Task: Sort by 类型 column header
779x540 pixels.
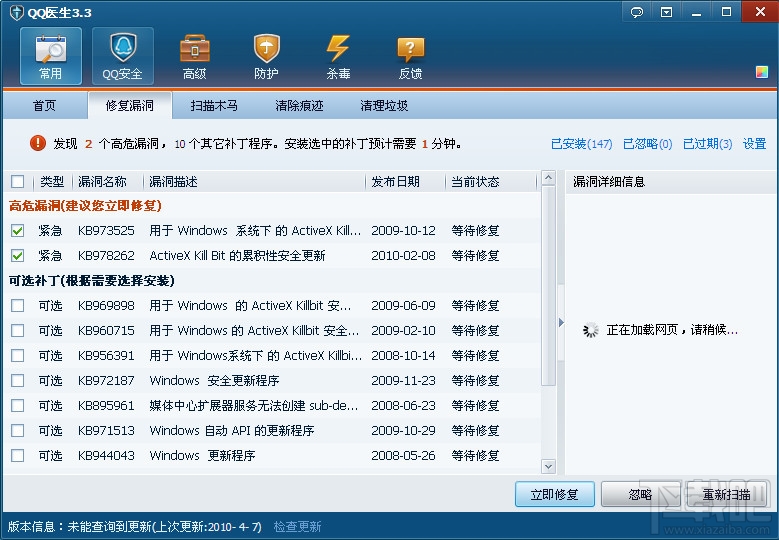Action: point(52,182)
